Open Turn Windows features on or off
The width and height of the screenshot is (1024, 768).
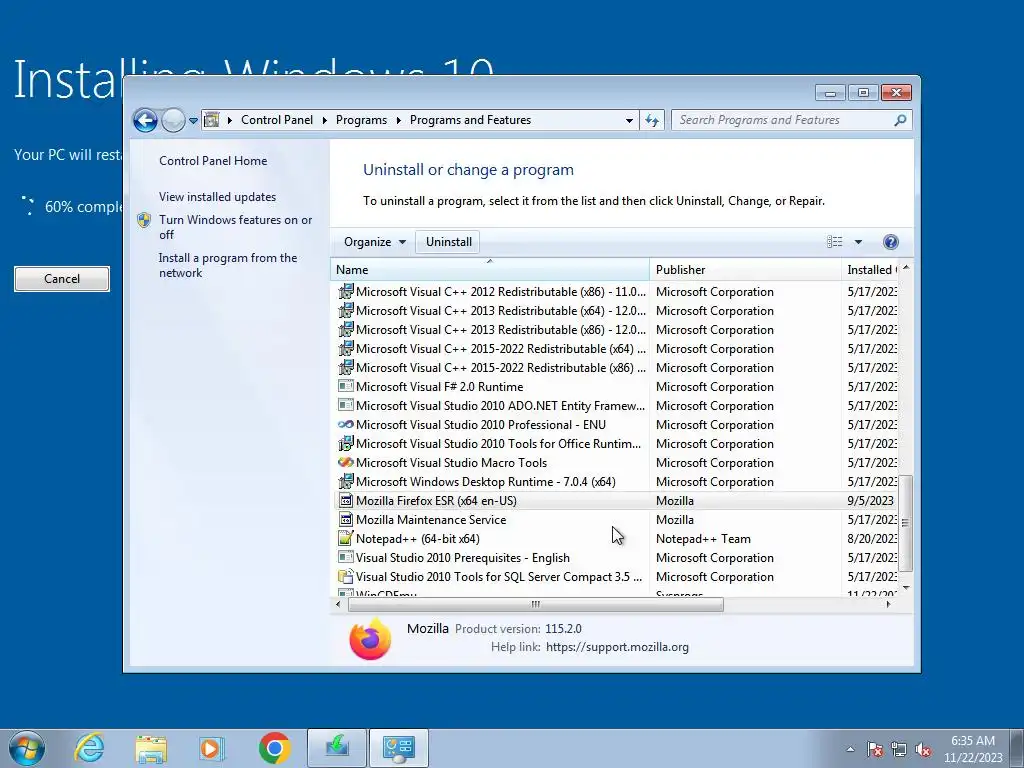tap(235, 227)
